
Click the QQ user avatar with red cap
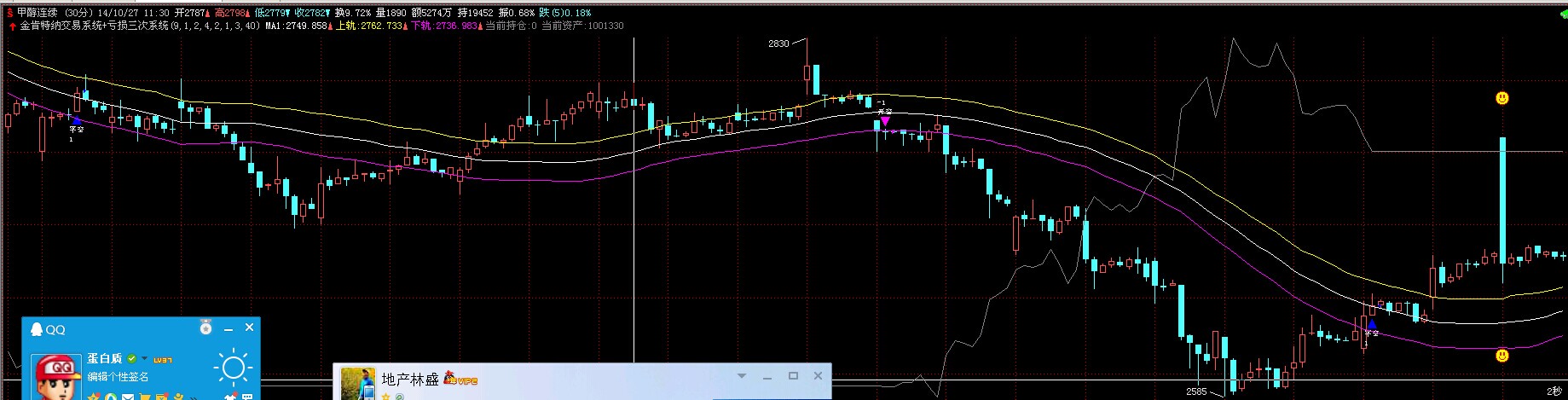(56, 377)
